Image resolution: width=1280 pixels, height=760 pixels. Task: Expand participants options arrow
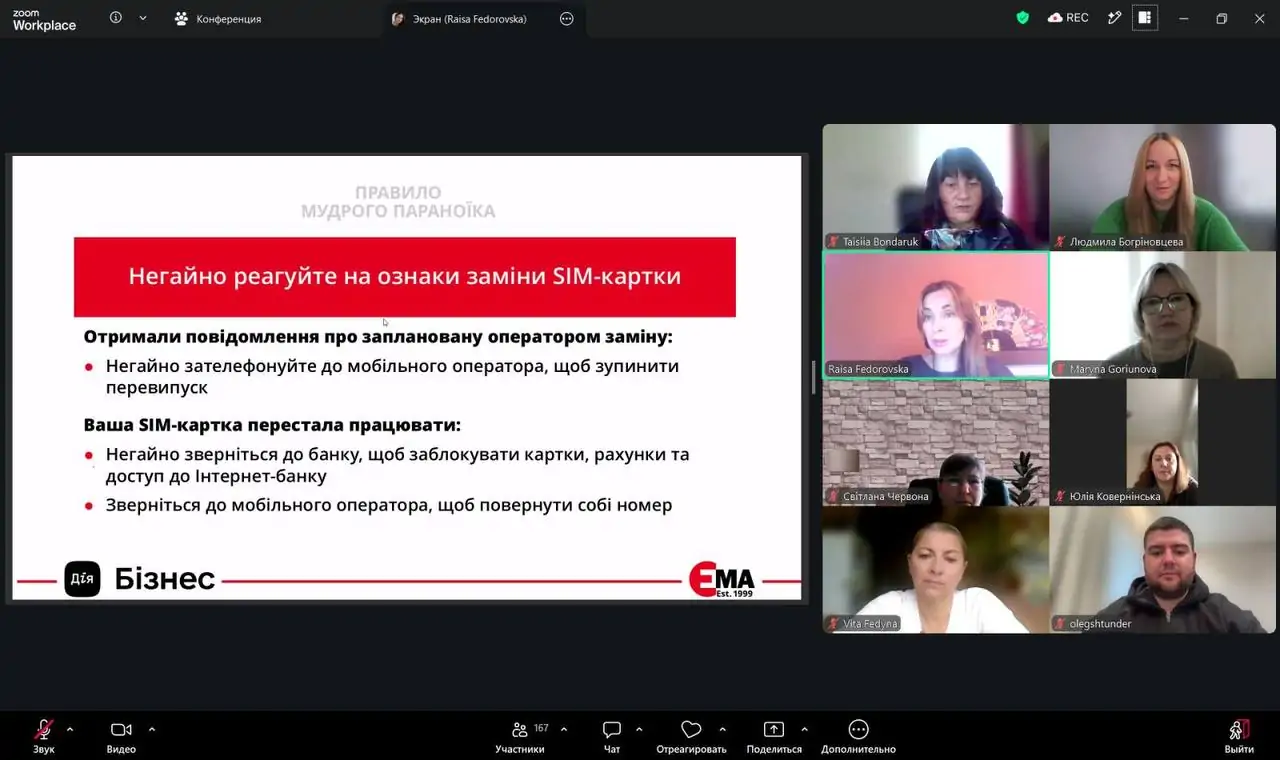(564, 729)
